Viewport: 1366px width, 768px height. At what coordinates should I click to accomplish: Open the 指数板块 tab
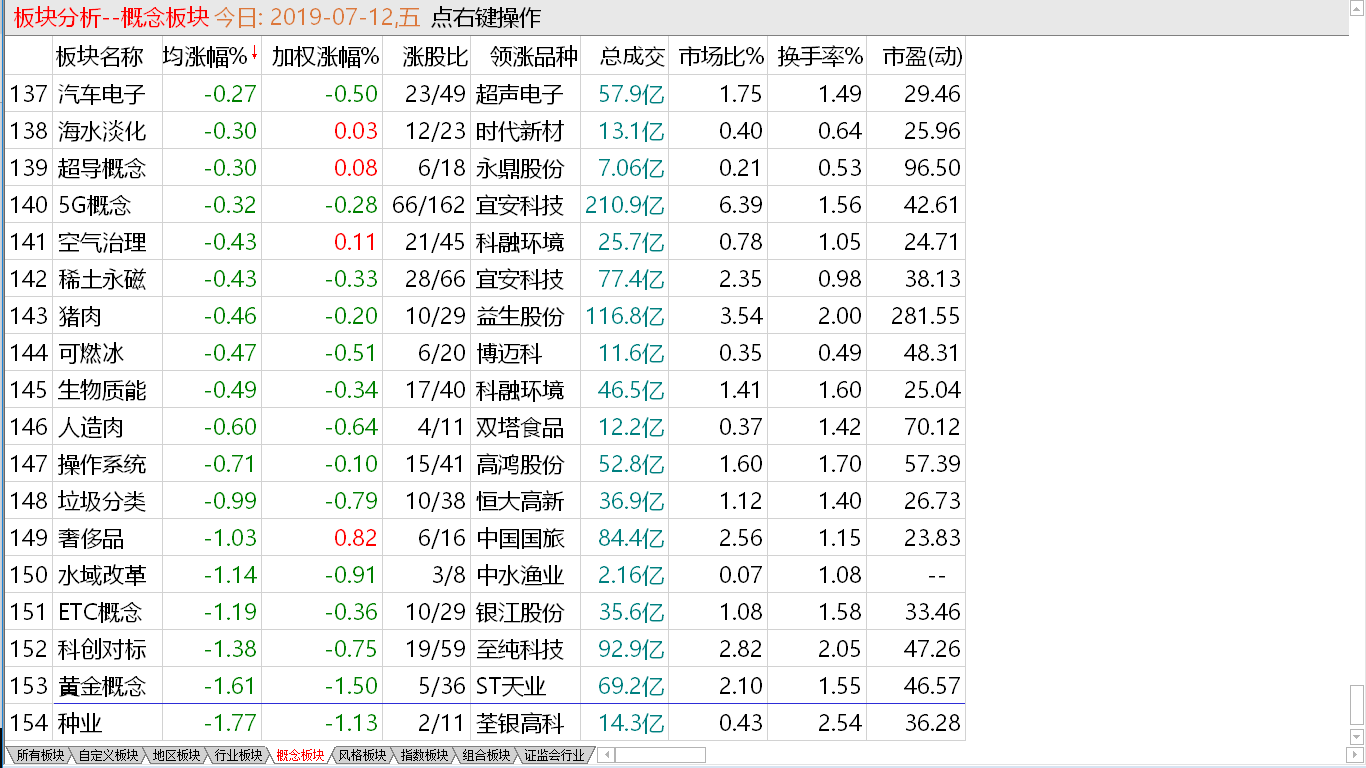coord(424,755)
